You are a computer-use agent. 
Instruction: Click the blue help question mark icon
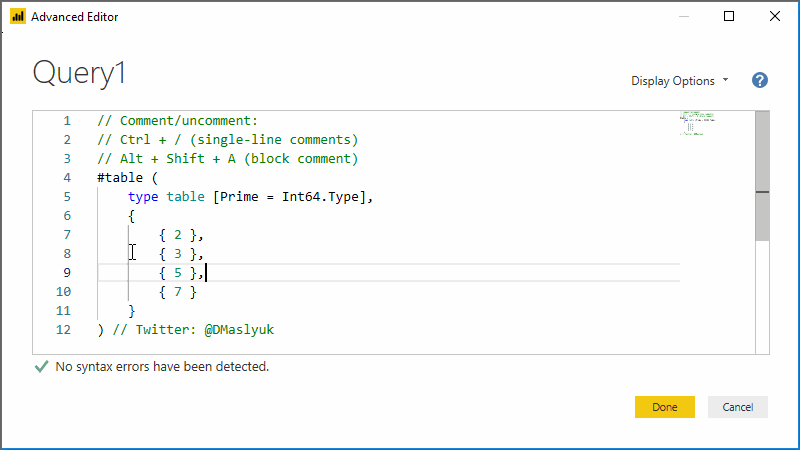click(760, 80)
